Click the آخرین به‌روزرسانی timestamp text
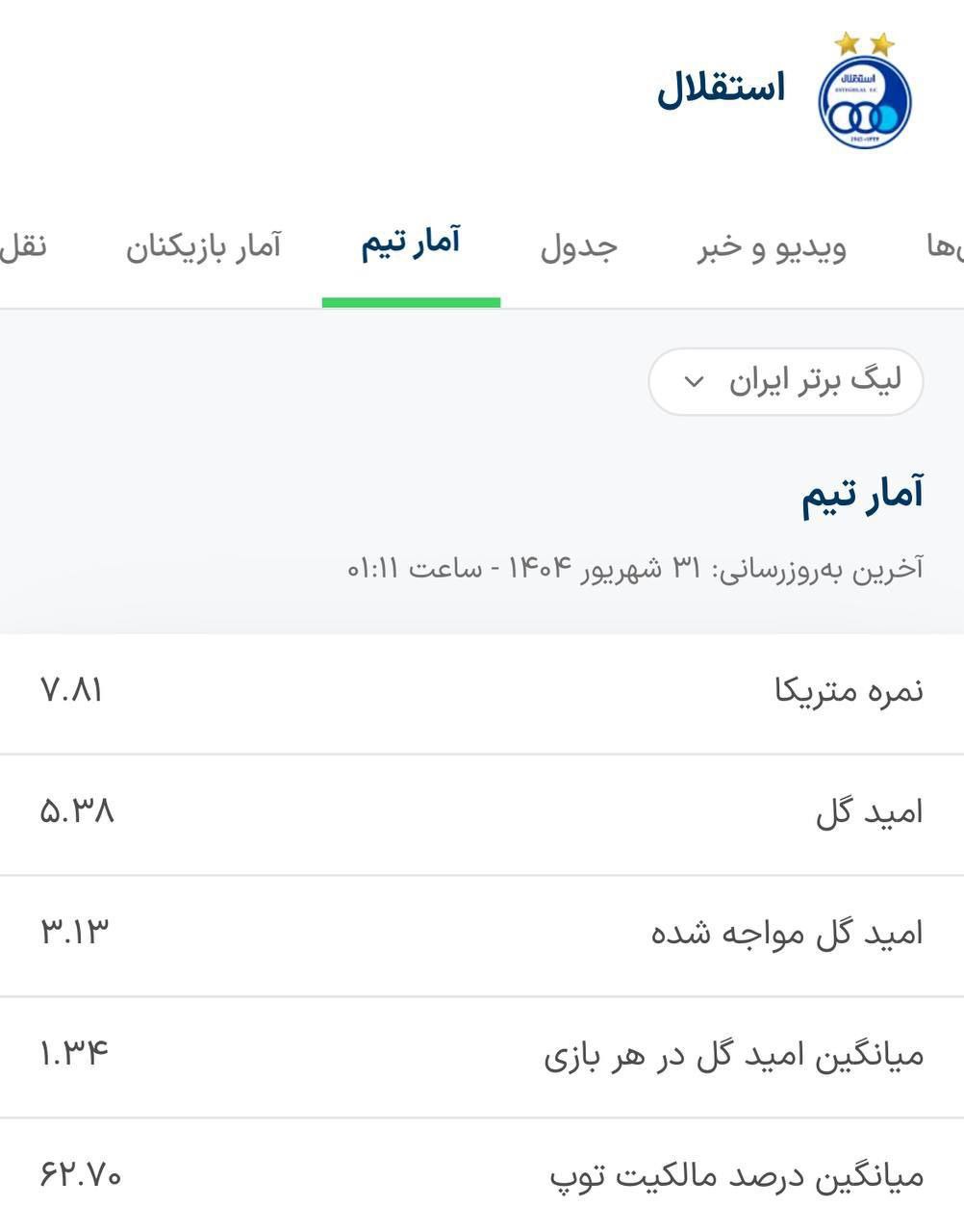This screenshot has width=964, height=1232. pyautogui.click(x=635, y=567)
